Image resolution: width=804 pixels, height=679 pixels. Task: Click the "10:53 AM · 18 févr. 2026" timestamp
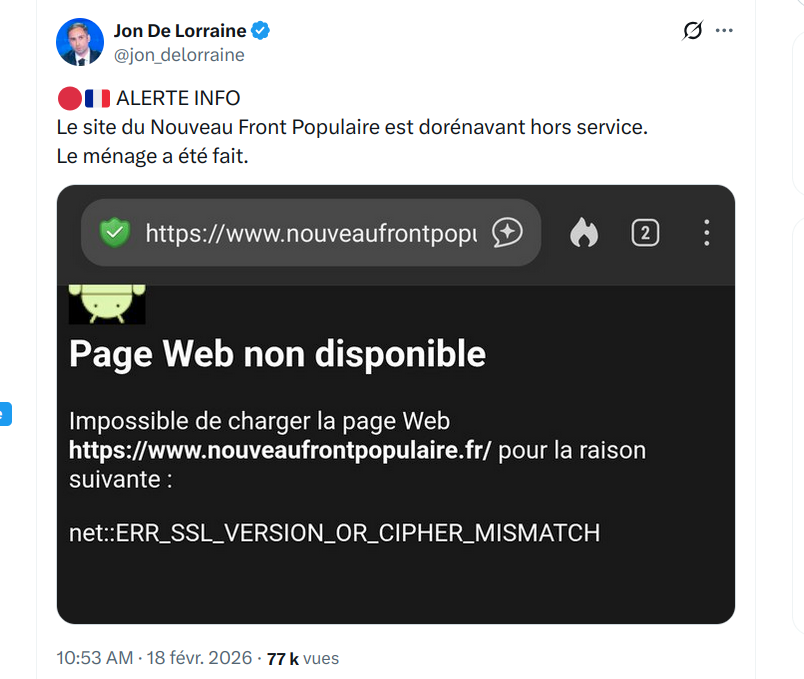(156, 658)
